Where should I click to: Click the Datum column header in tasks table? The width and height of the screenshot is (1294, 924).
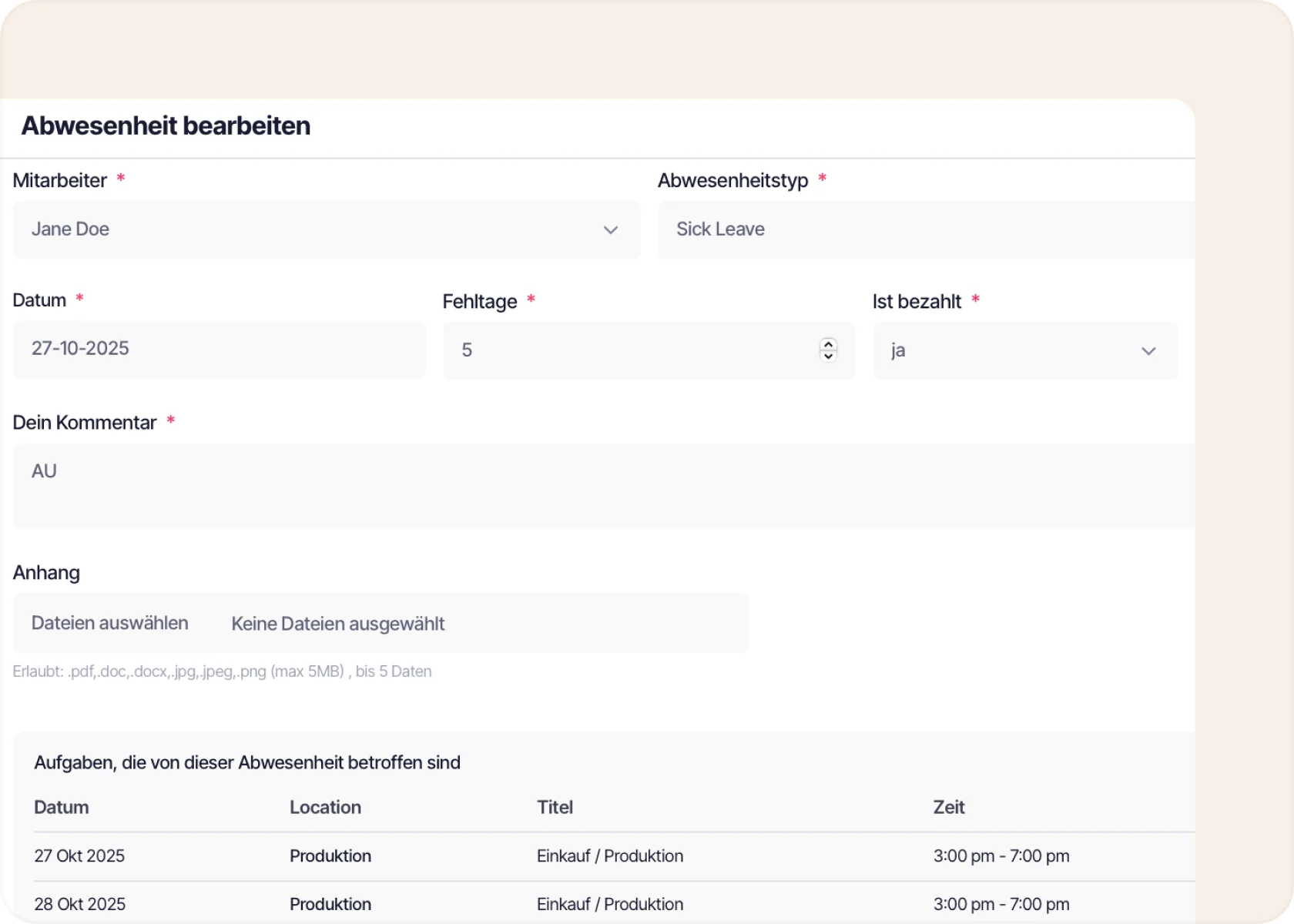pyautogui.click(x=62, y=807)
